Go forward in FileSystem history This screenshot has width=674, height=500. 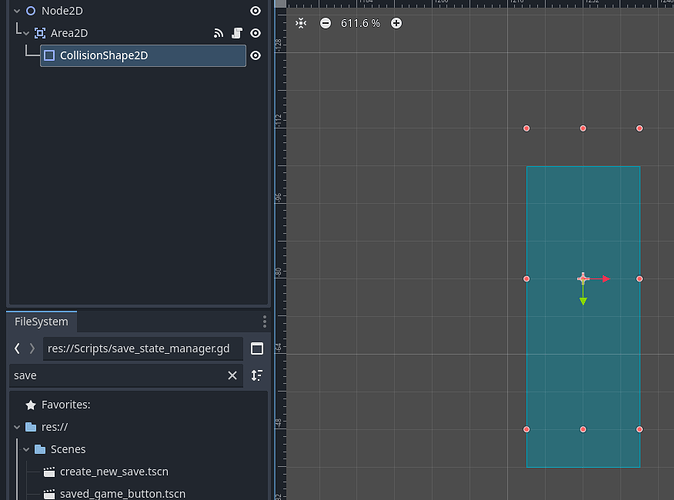click(32, 348)
